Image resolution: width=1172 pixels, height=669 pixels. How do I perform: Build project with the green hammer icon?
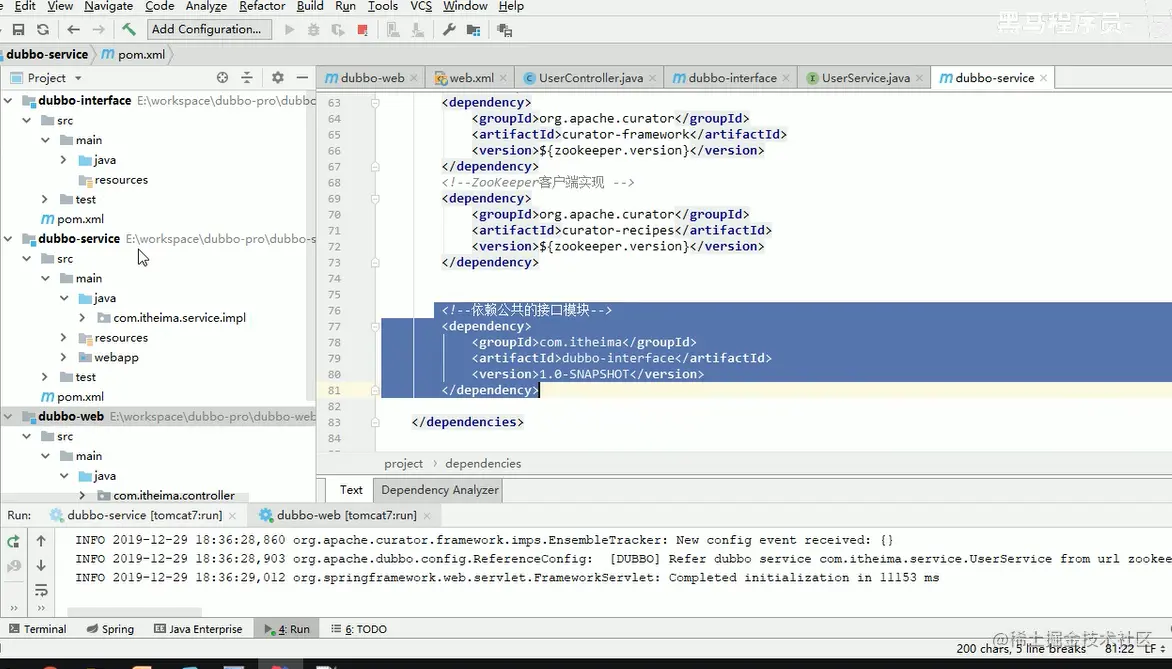pyautogui.click(x=129, y=29)
